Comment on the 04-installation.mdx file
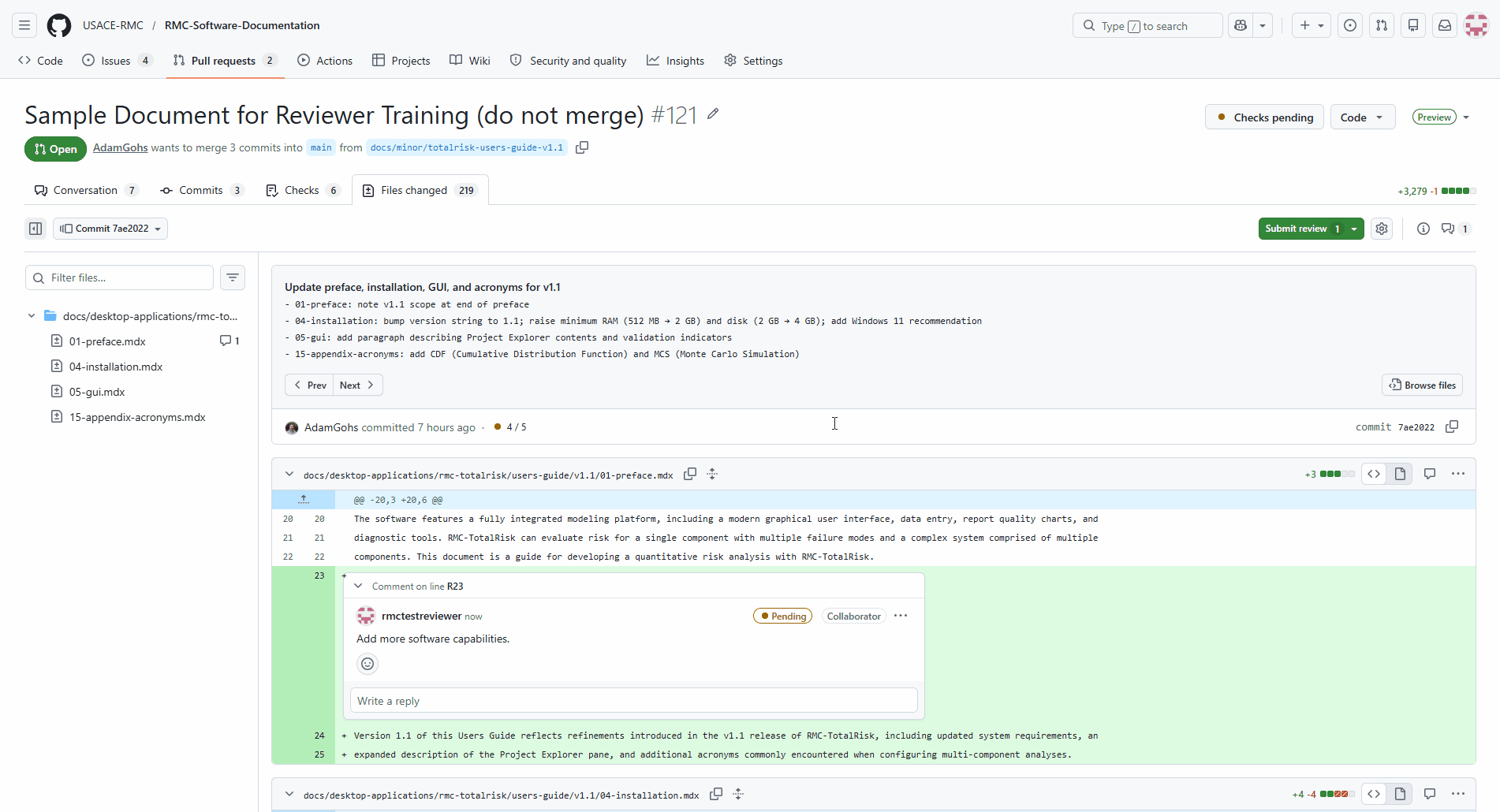Viewport: 1500px width, 812px height. (1430, 794)
